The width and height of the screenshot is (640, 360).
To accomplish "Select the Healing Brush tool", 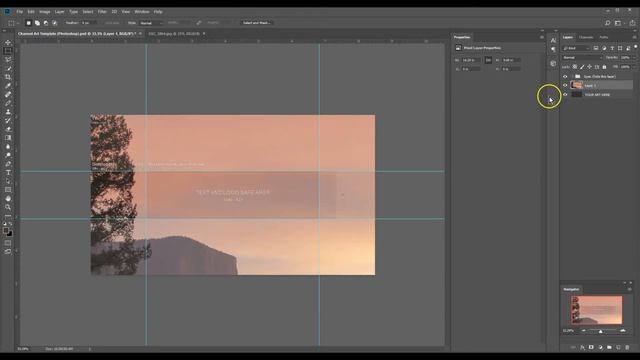I will 8,94.
